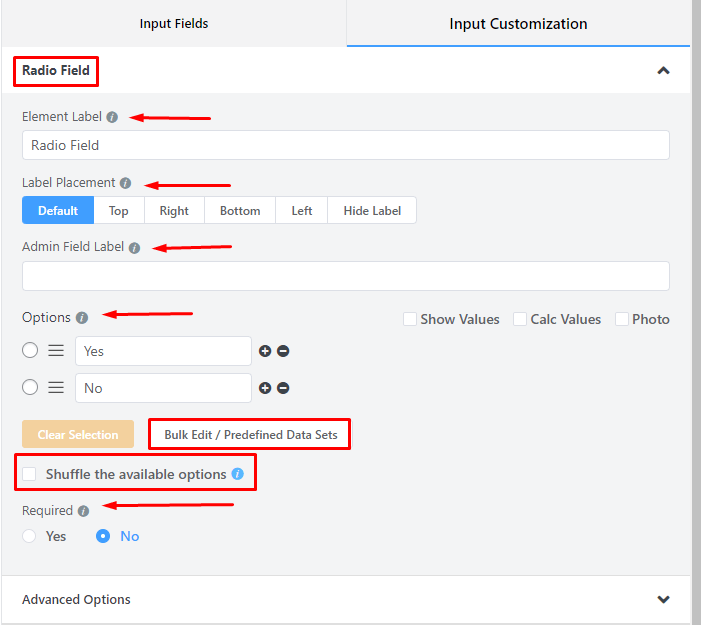
Task: Switch to the Input Fields tab
Action: pos(174,24)
